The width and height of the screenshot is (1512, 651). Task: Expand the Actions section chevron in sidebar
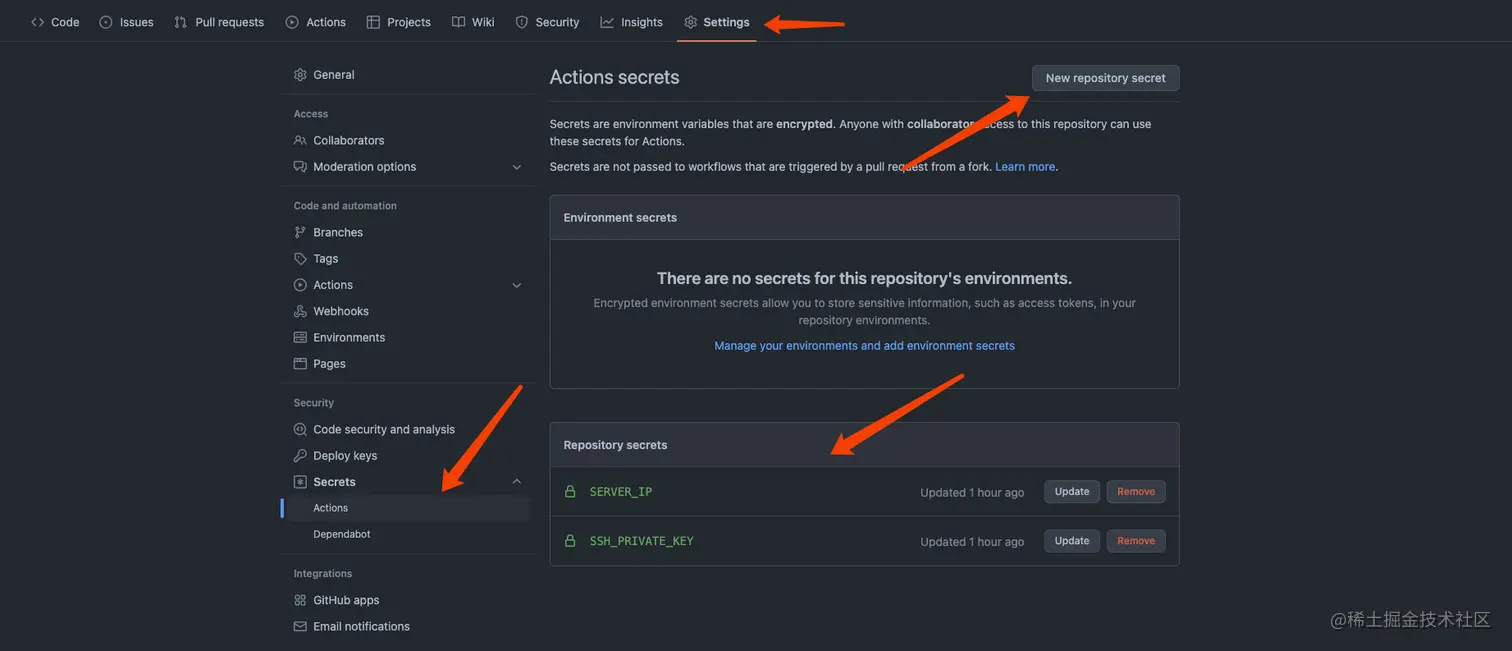[x=517, y=285]
